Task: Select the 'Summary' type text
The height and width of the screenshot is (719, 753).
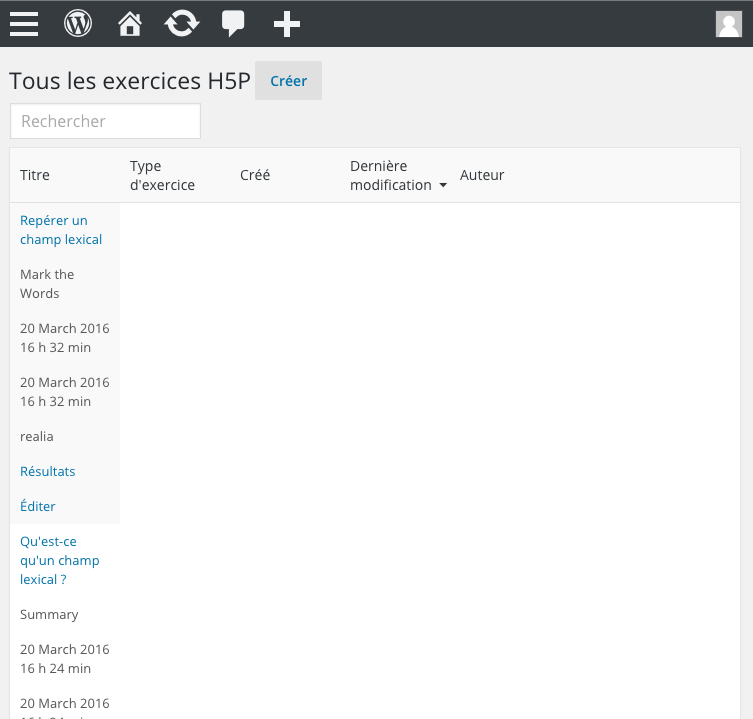Action: (49, 614)
